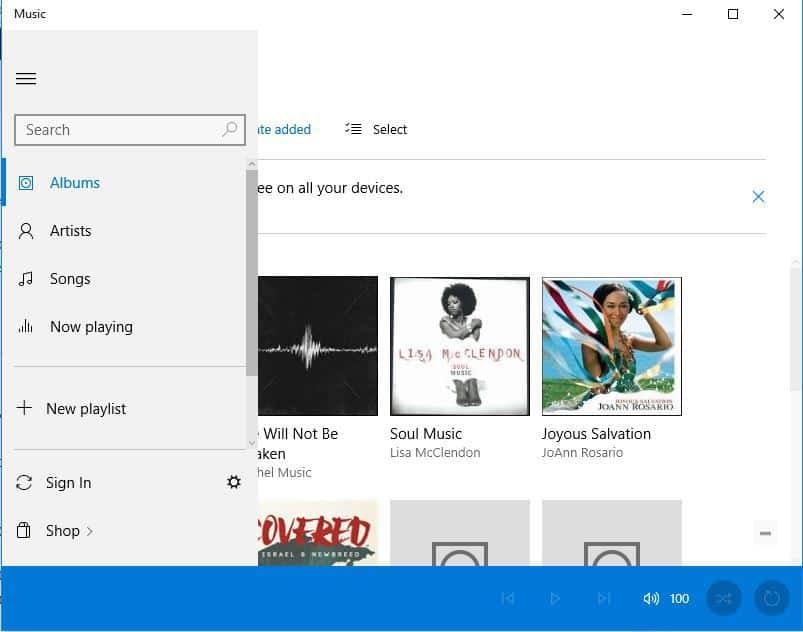The width and height of the screenshot is (803, 632).
Task: Sign In to your Microsoft account
Action: (68, 482)
